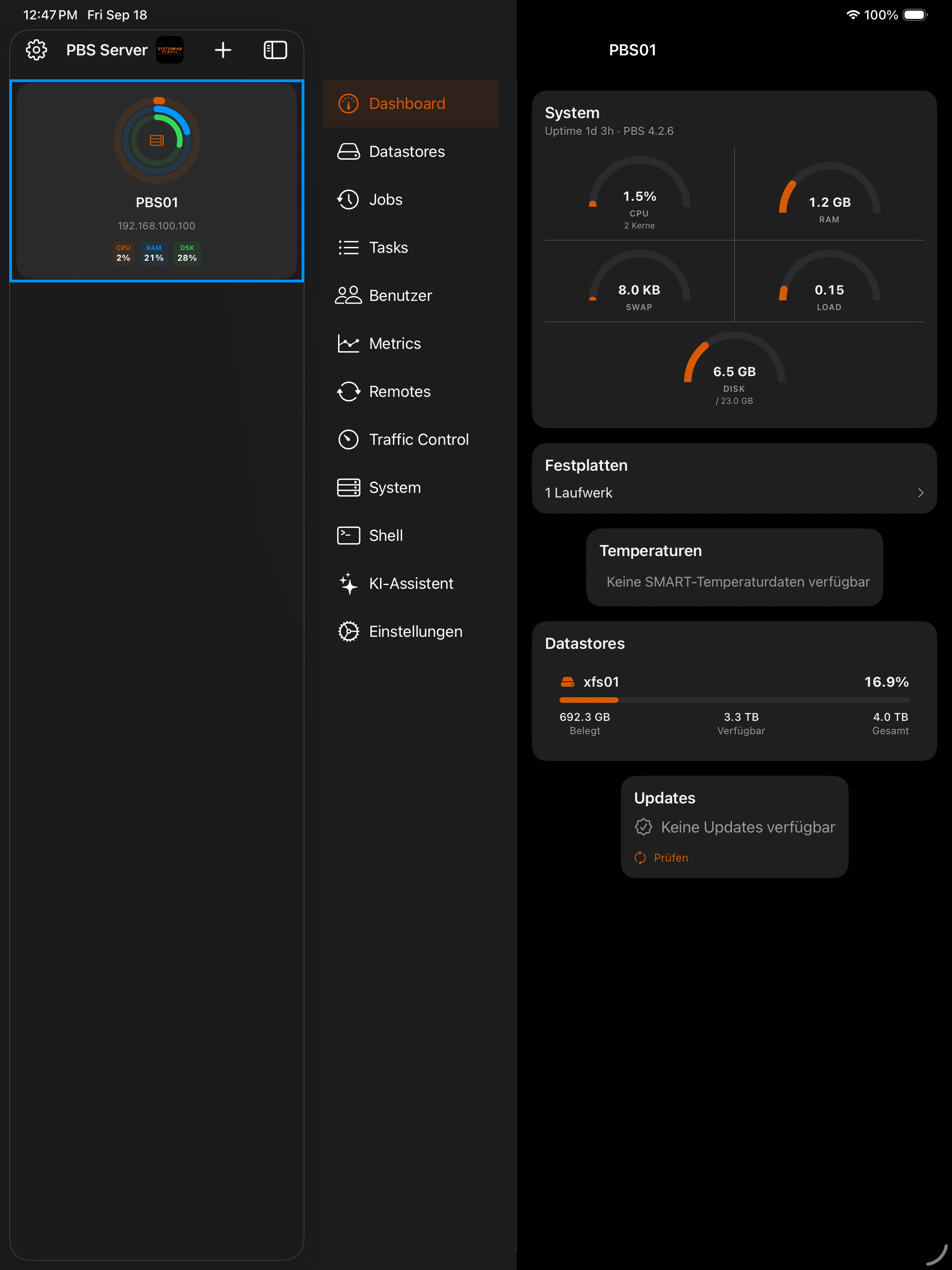
Task: Click the KI-Assistent sparkle icon
Action: click(348, 583)
